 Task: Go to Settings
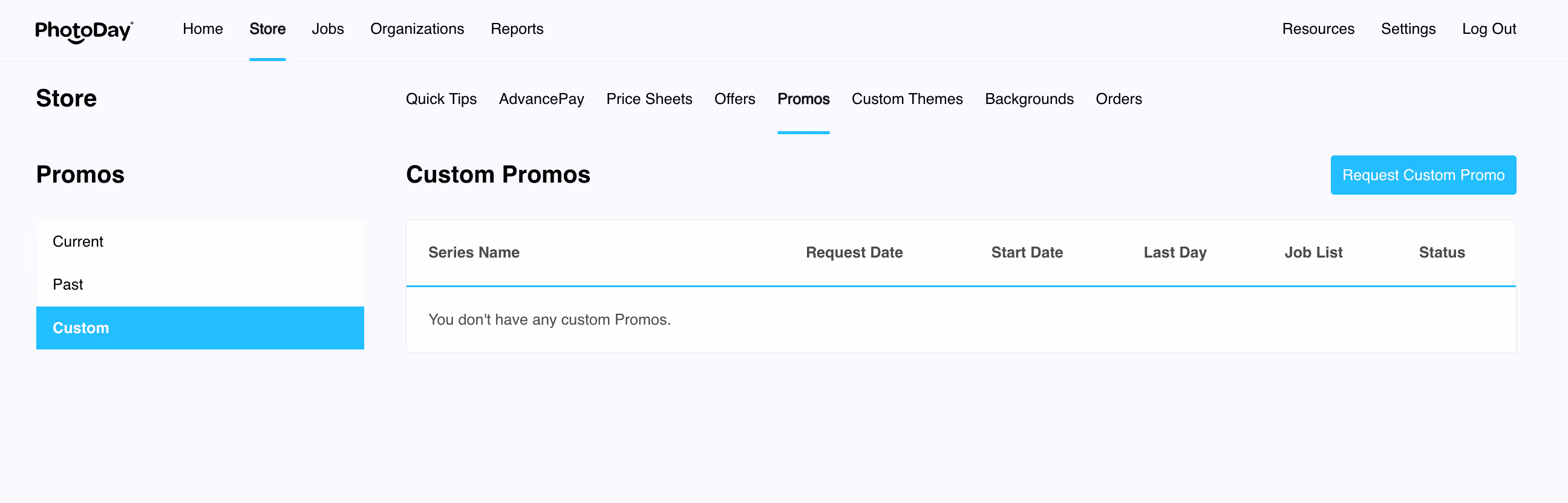coord(1408,28)
